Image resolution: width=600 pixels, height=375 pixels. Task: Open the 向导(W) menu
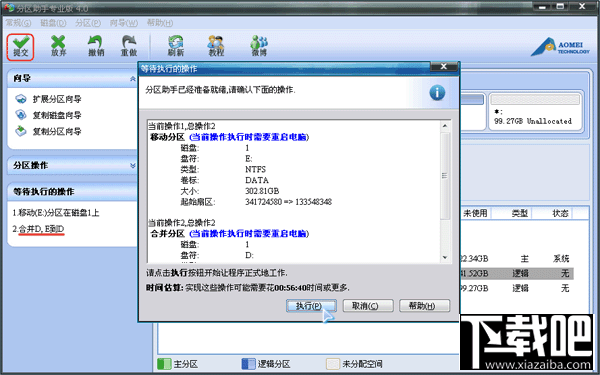[123, 23]
